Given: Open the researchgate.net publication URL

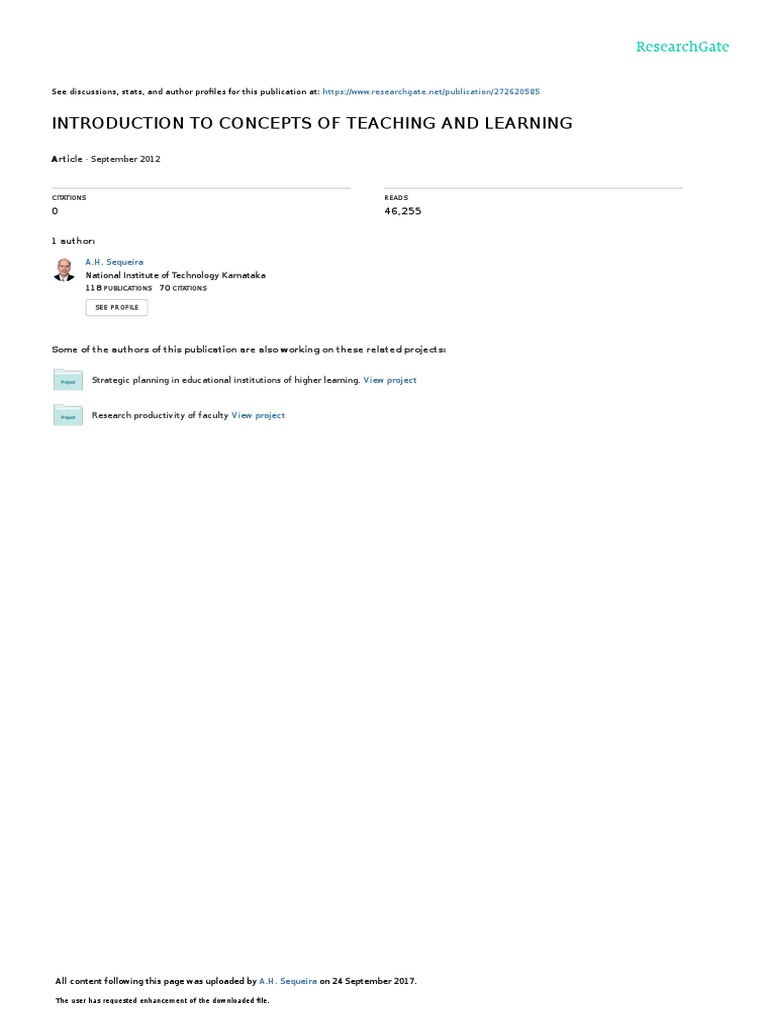Looking at the screenshot, I should point(431,91).
